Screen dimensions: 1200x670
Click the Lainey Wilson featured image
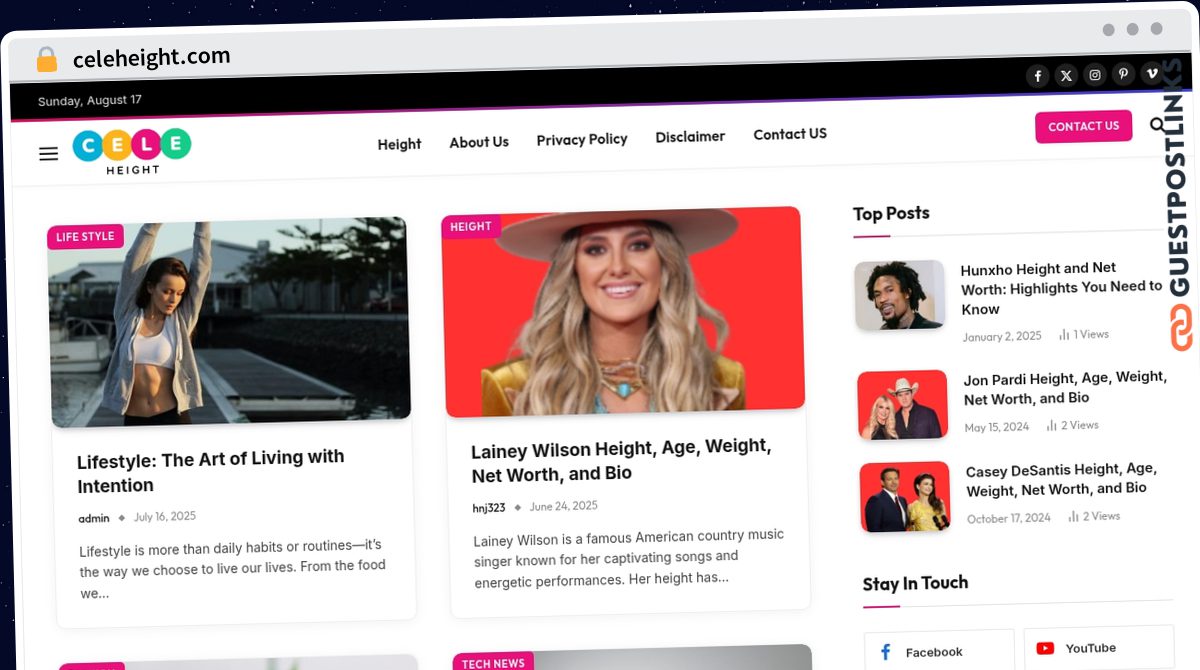coord(622,310)
